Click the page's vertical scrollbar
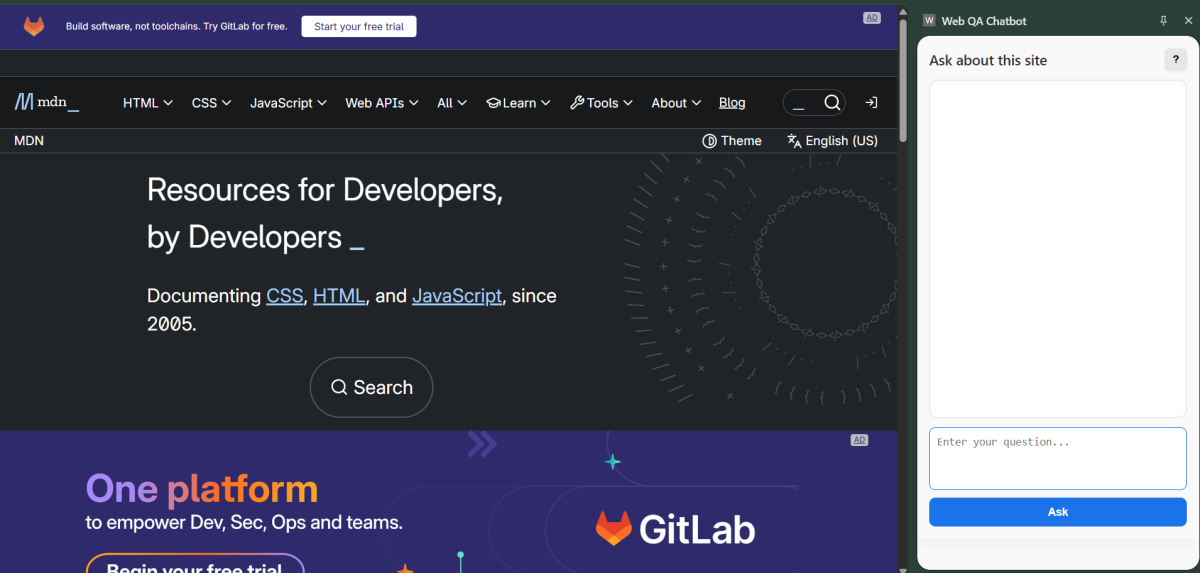 click(904, 80)
